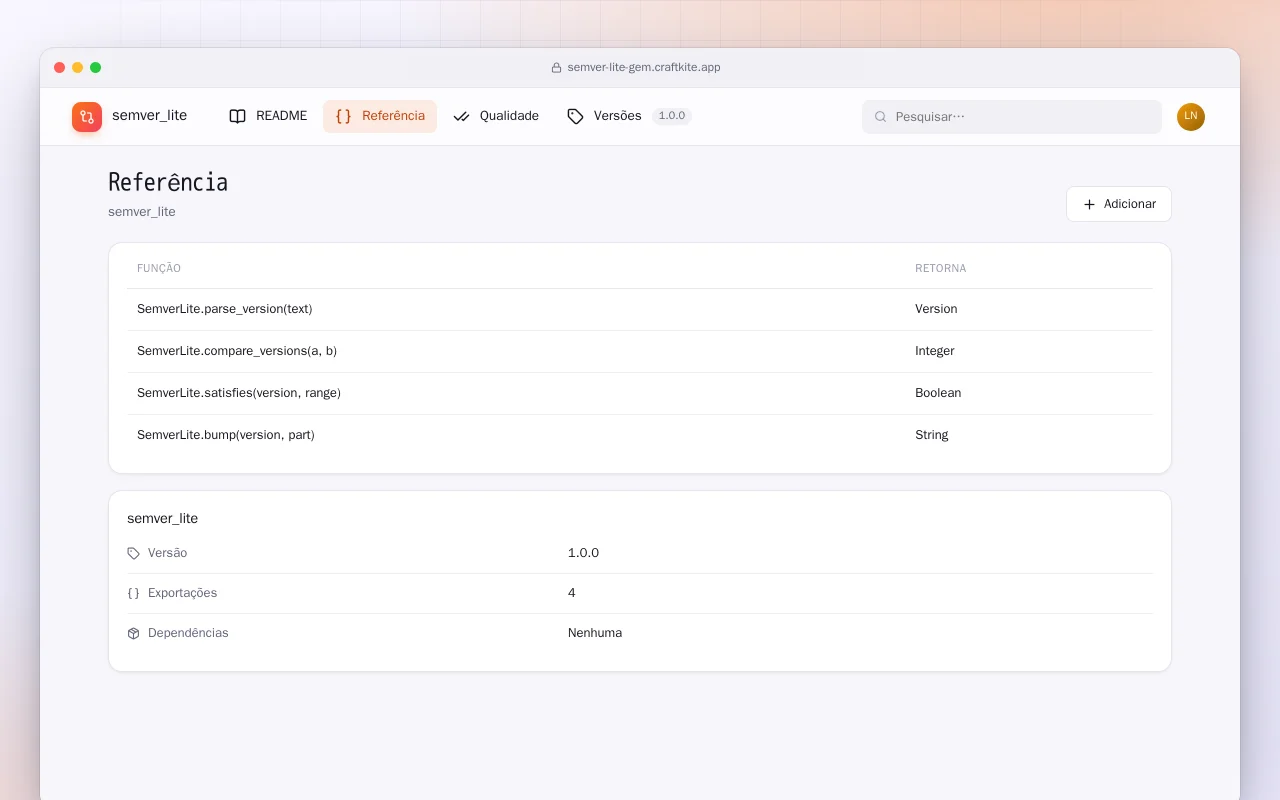
Task: Click the Versões tag icon
Action: (x=575, y=116)
